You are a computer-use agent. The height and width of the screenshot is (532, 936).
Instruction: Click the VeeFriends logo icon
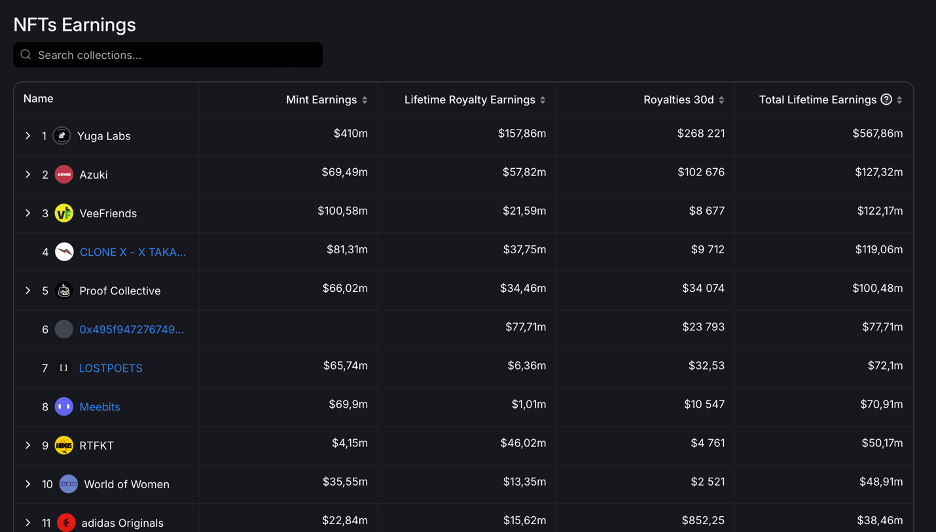pyautogui.click(x=64, y=213)
